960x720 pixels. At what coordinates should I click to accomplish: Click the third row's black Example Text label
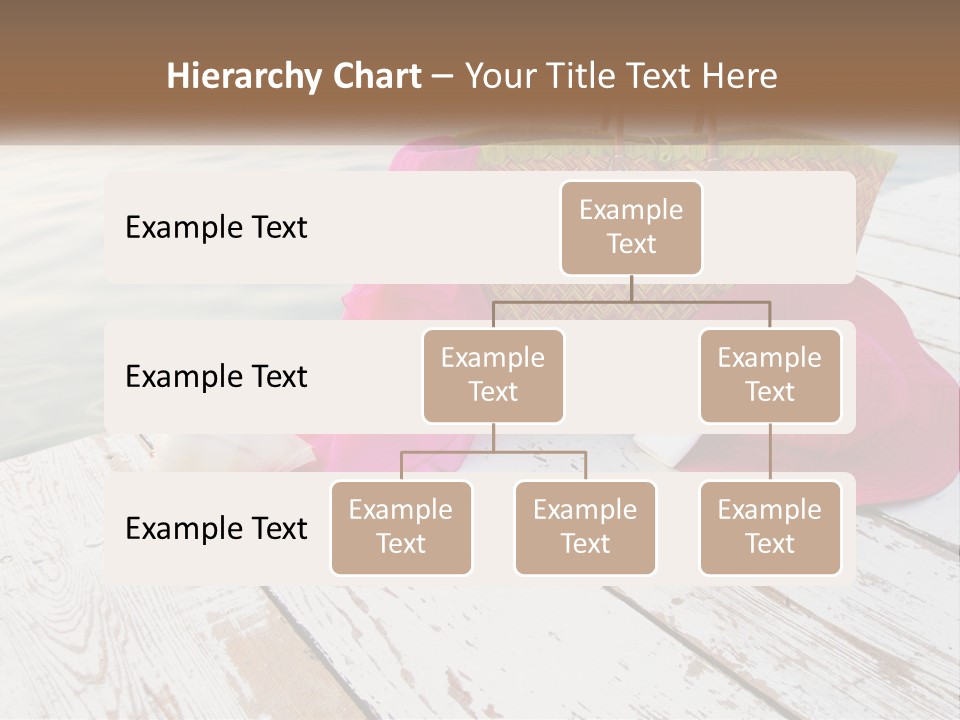(216, 528)
